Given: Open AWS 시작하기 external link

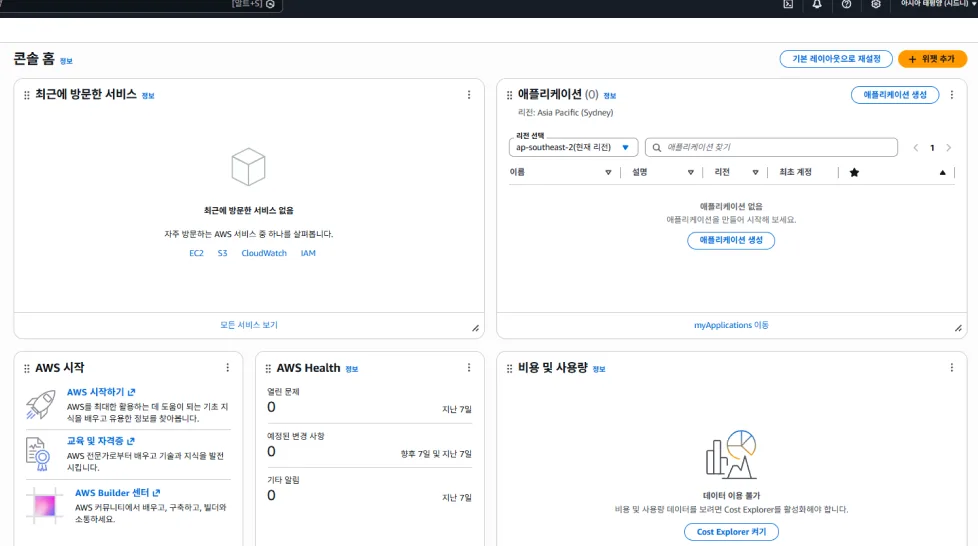Looking at the screenshot, I should point(101,392).
